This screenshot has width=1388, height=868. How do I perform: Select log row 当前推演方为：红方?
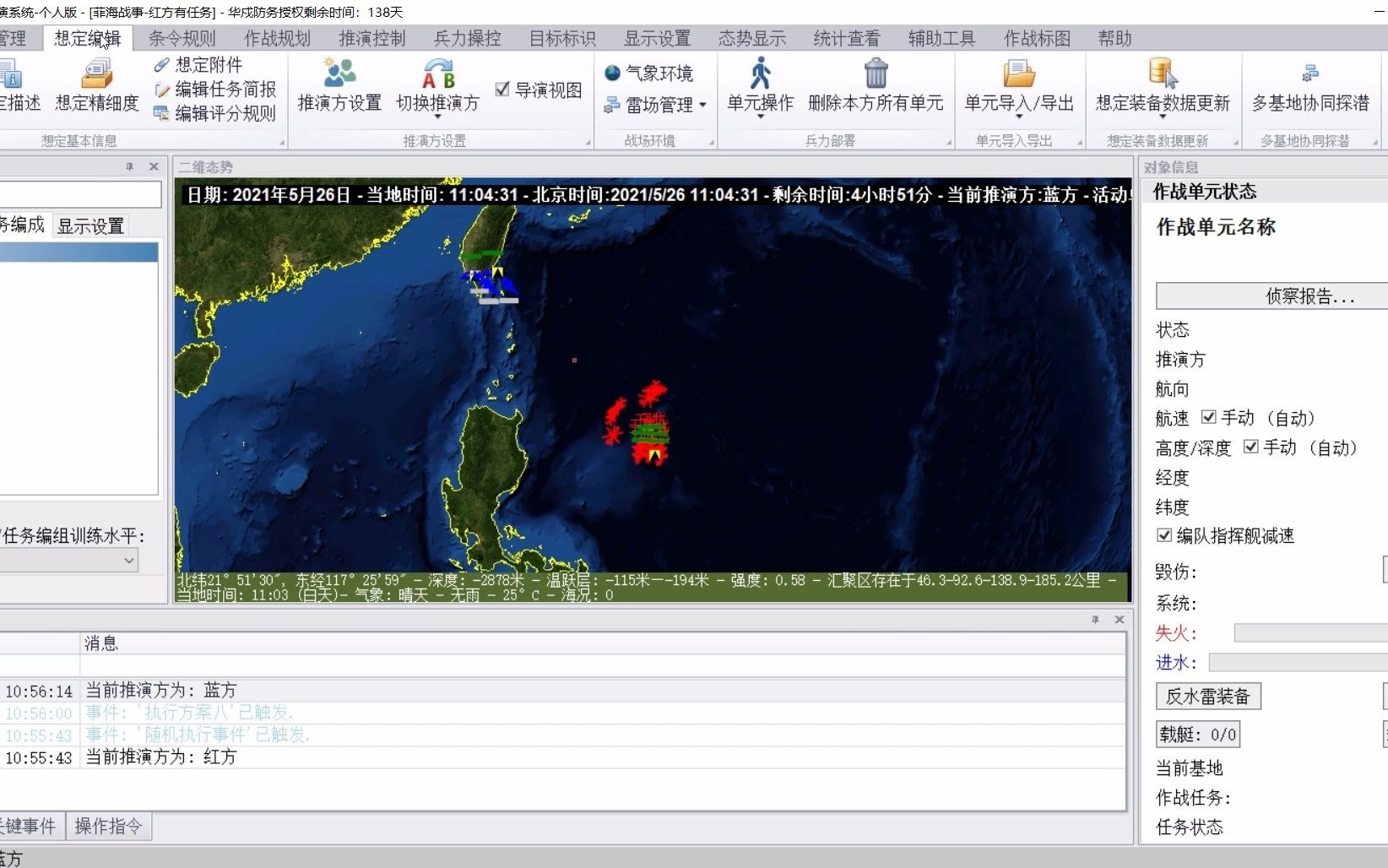[x=562, y=757]
